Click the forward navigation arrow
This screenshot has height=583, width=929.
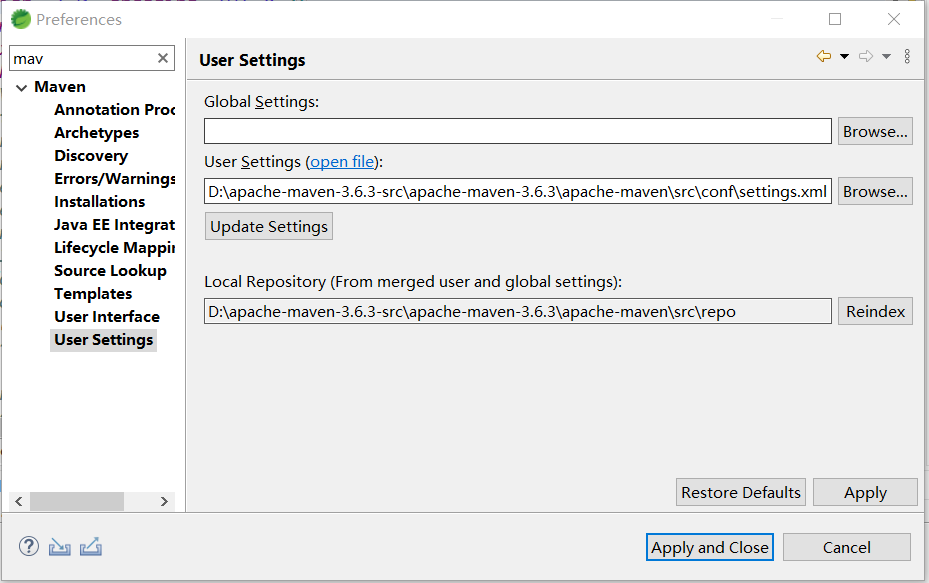[x=866, y=56]
